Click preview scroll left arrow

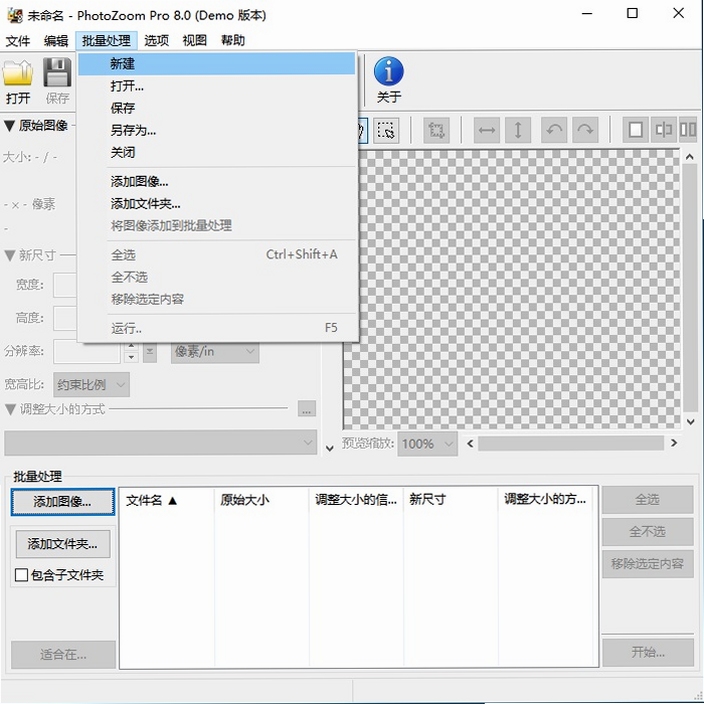pos(470,444)
